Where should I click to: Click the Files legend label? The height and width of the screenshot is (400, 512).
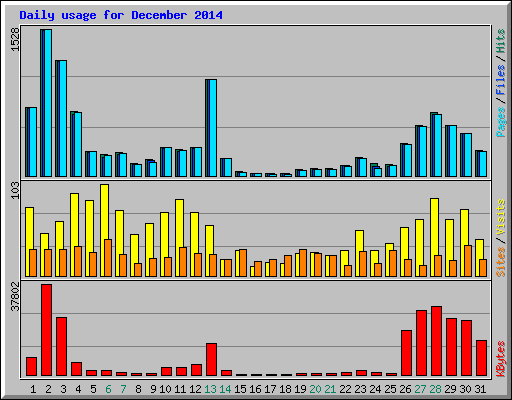pos(501,80)
